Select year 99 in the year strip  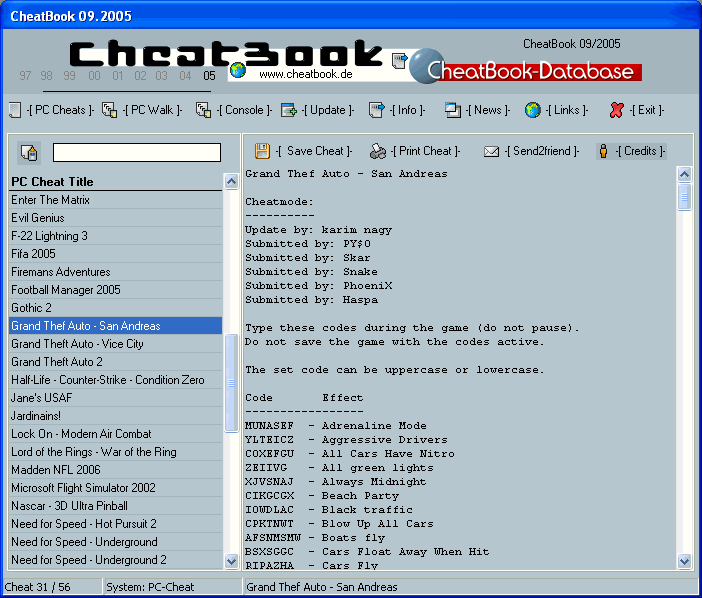(x=70, y=76)
